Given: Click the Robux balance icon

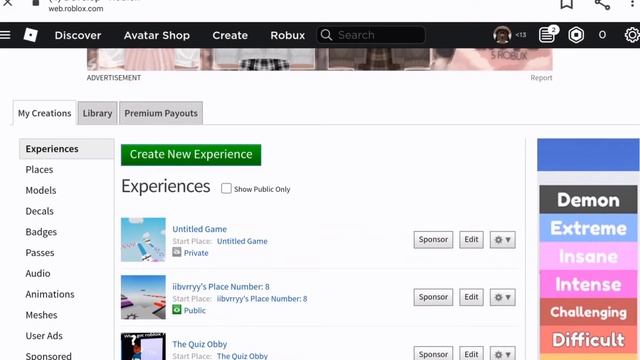Looking at the screenshot, I should pos(576,35).
